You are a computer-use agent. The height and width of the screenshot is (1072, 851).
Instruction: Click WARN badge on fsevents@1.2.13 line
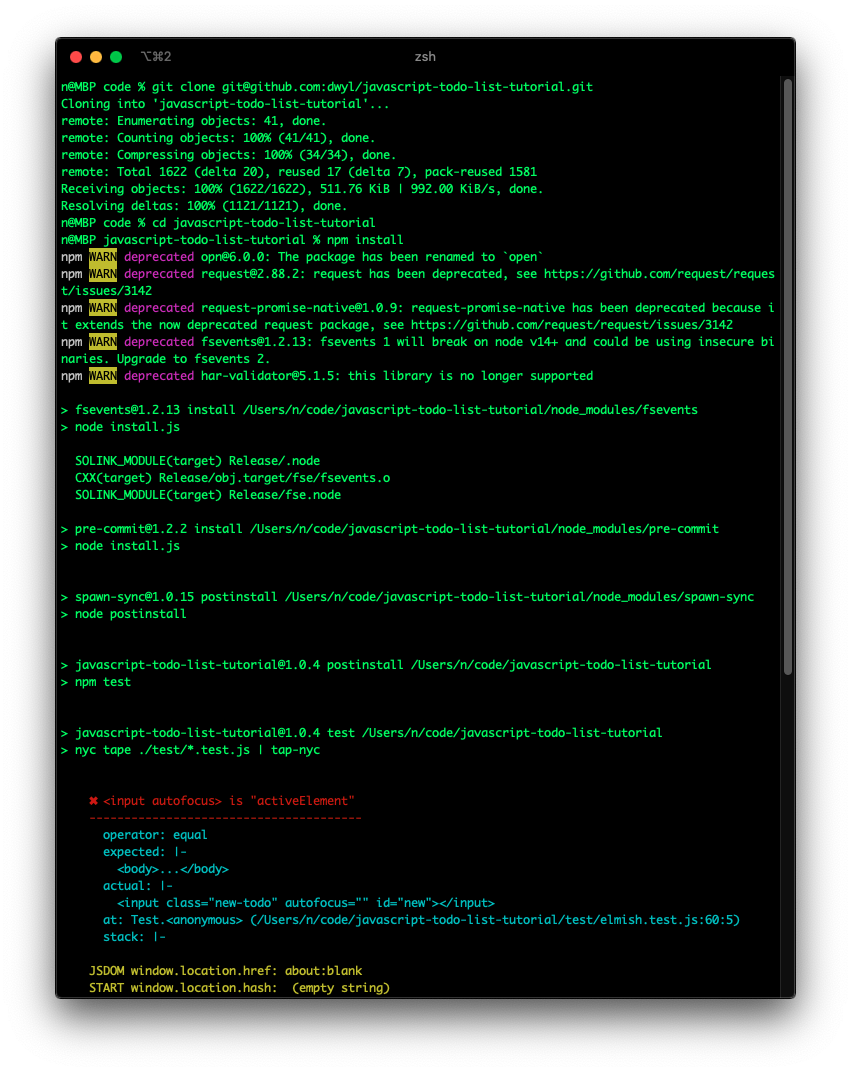pos(103,342)
